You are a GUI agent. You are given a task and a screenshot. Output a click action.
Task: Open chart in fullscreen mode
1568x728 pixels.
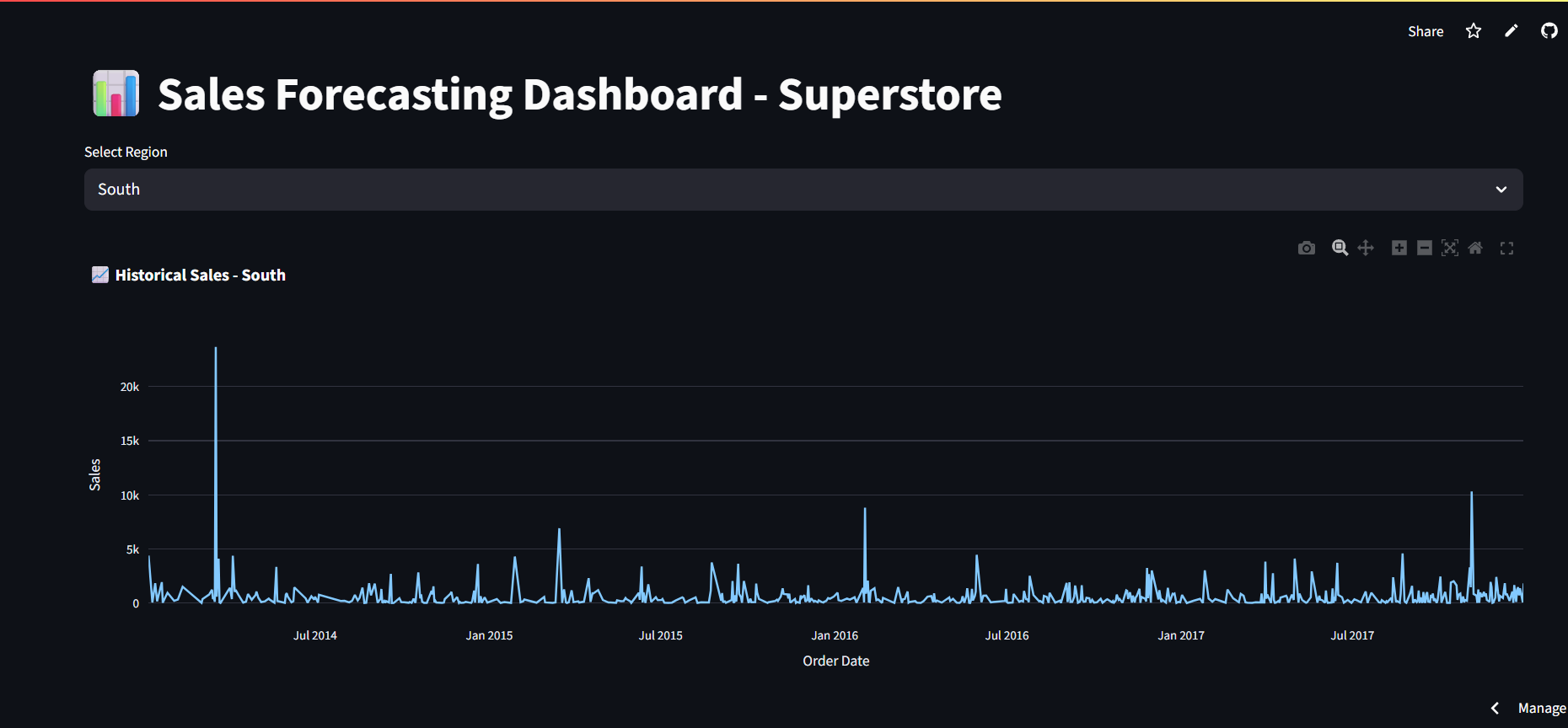[x=1506, y=248]
